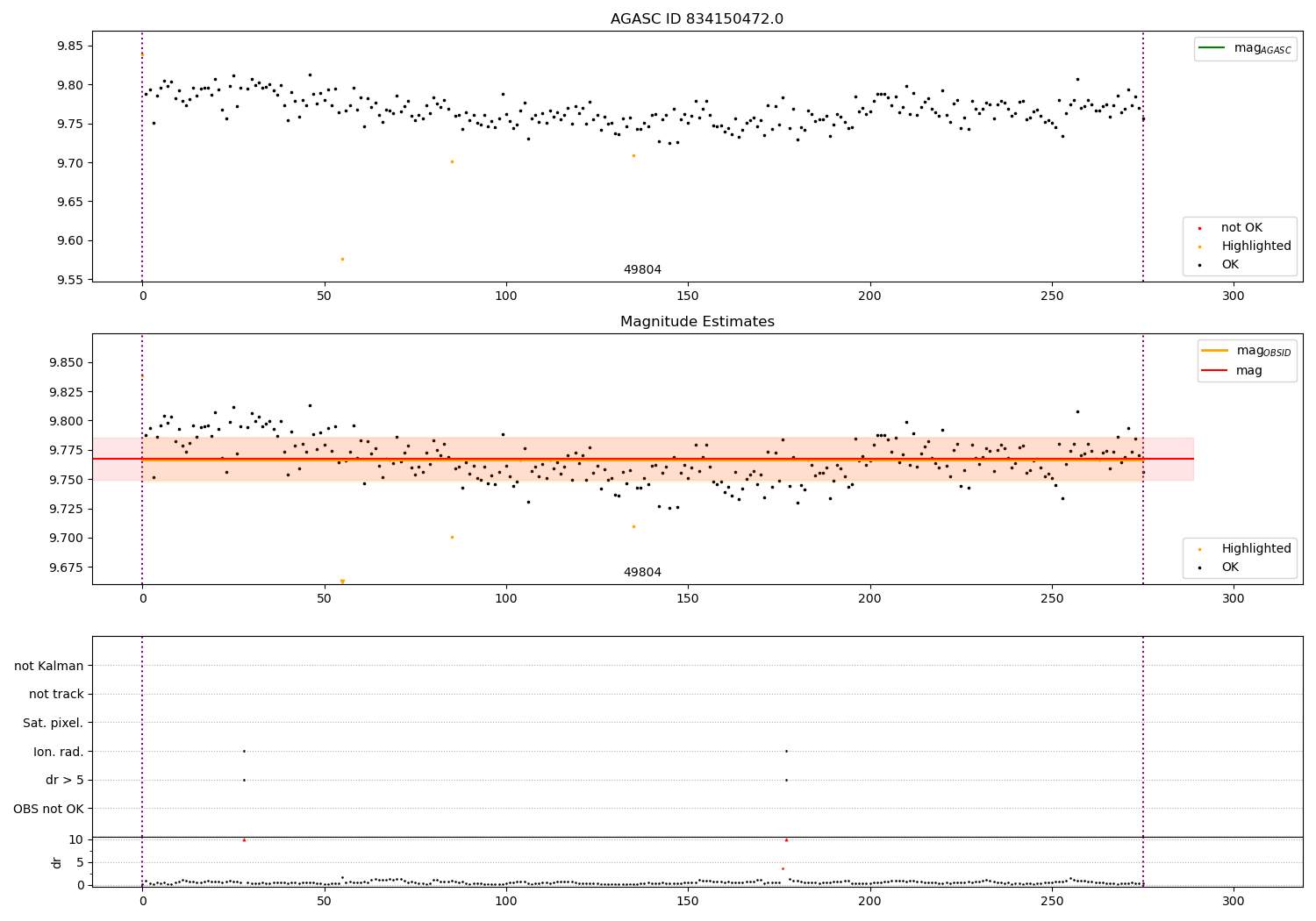Image resolution: width=1316 pixels, height=921 pixels.
Task: Click the 'Ion. rad.' axis label
Action: coord(59,752)
